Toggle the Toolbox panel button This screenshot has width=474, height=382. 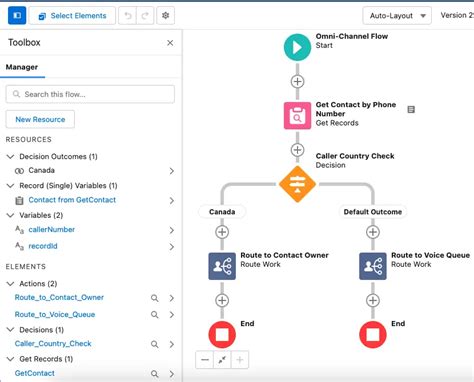(17, 16)
